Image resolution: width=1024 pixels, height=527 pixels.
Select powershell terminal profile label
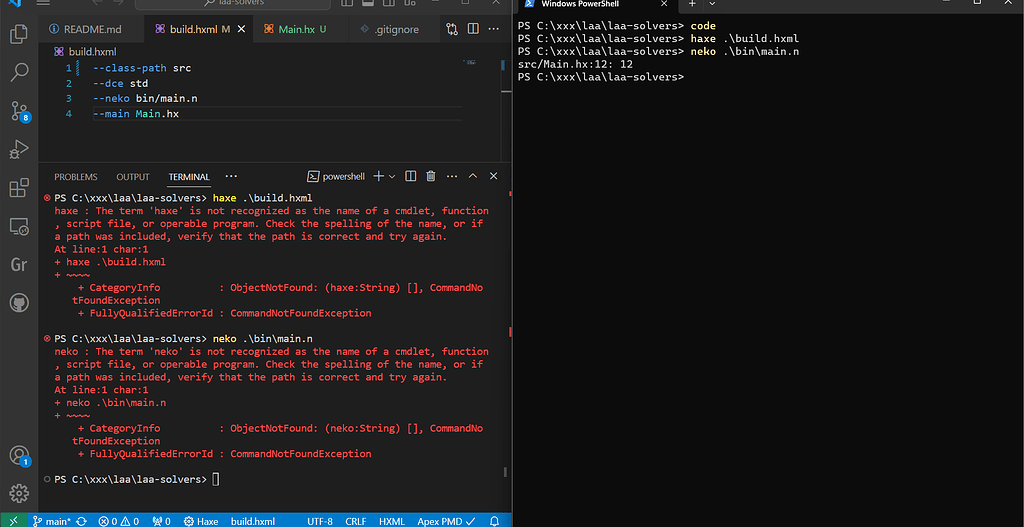tap(336, 176)
